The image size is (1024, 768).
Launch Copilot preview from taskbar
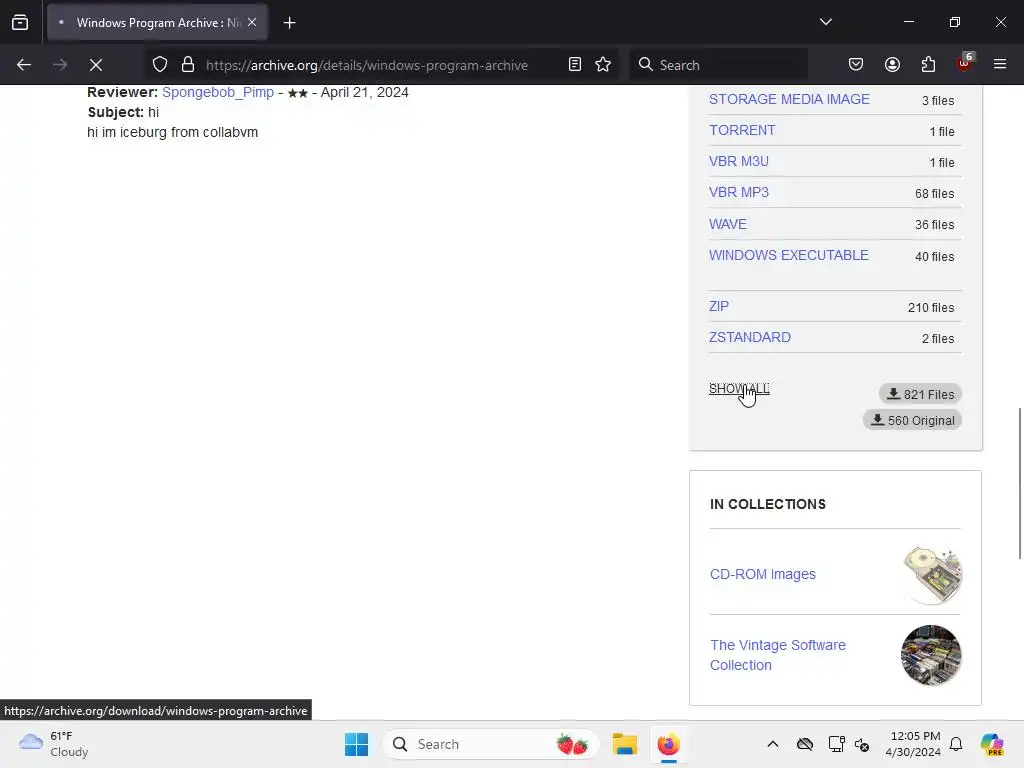[x=992, y=744]
